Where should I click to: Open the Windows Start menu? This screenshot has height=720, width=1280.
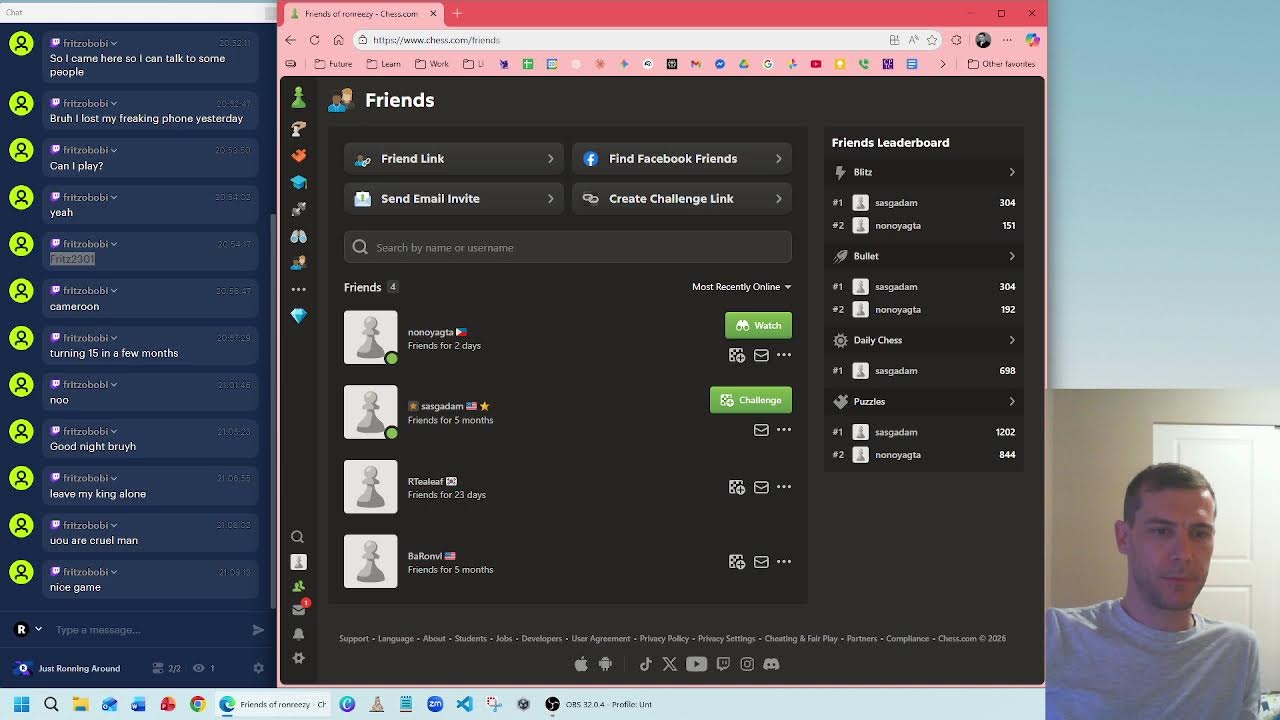click(x=21, y=704)
